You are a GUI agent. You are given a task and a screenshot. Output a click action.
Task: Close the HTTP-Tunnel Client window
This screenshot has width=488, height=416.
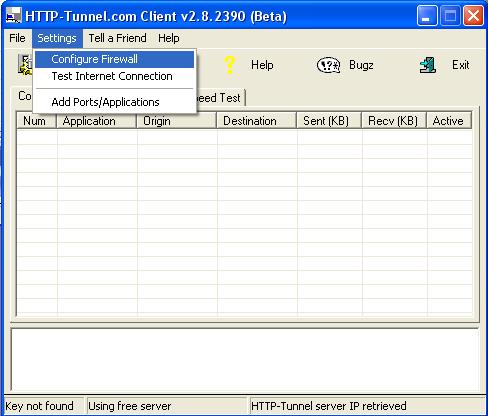click(x=473, y=16)
